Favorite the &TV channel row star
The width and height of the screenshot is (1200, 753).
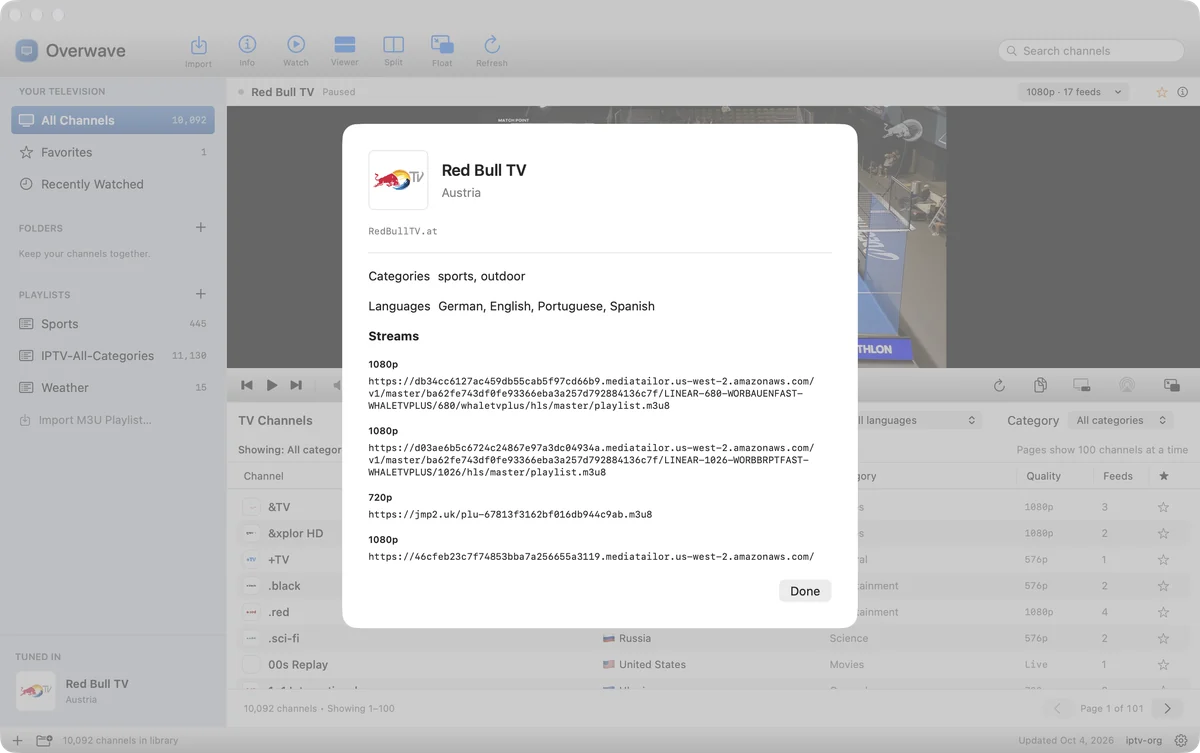click(x=1163, y=507)
